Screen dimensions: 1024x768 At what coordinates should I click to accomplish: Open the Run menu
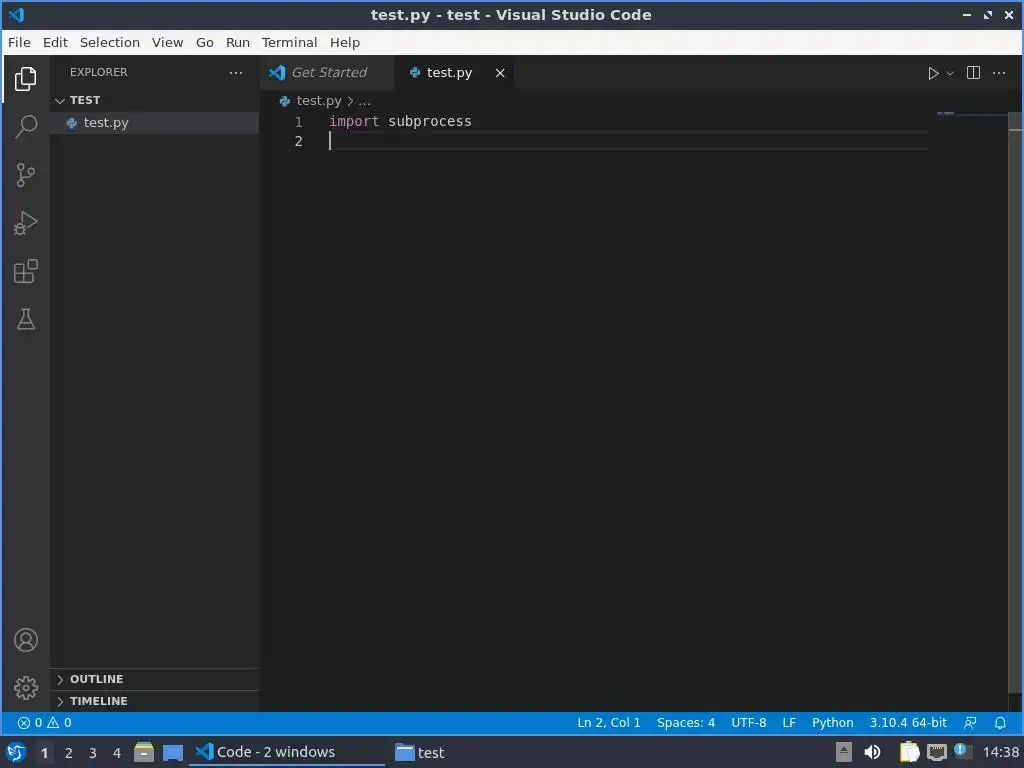(238, 42)
